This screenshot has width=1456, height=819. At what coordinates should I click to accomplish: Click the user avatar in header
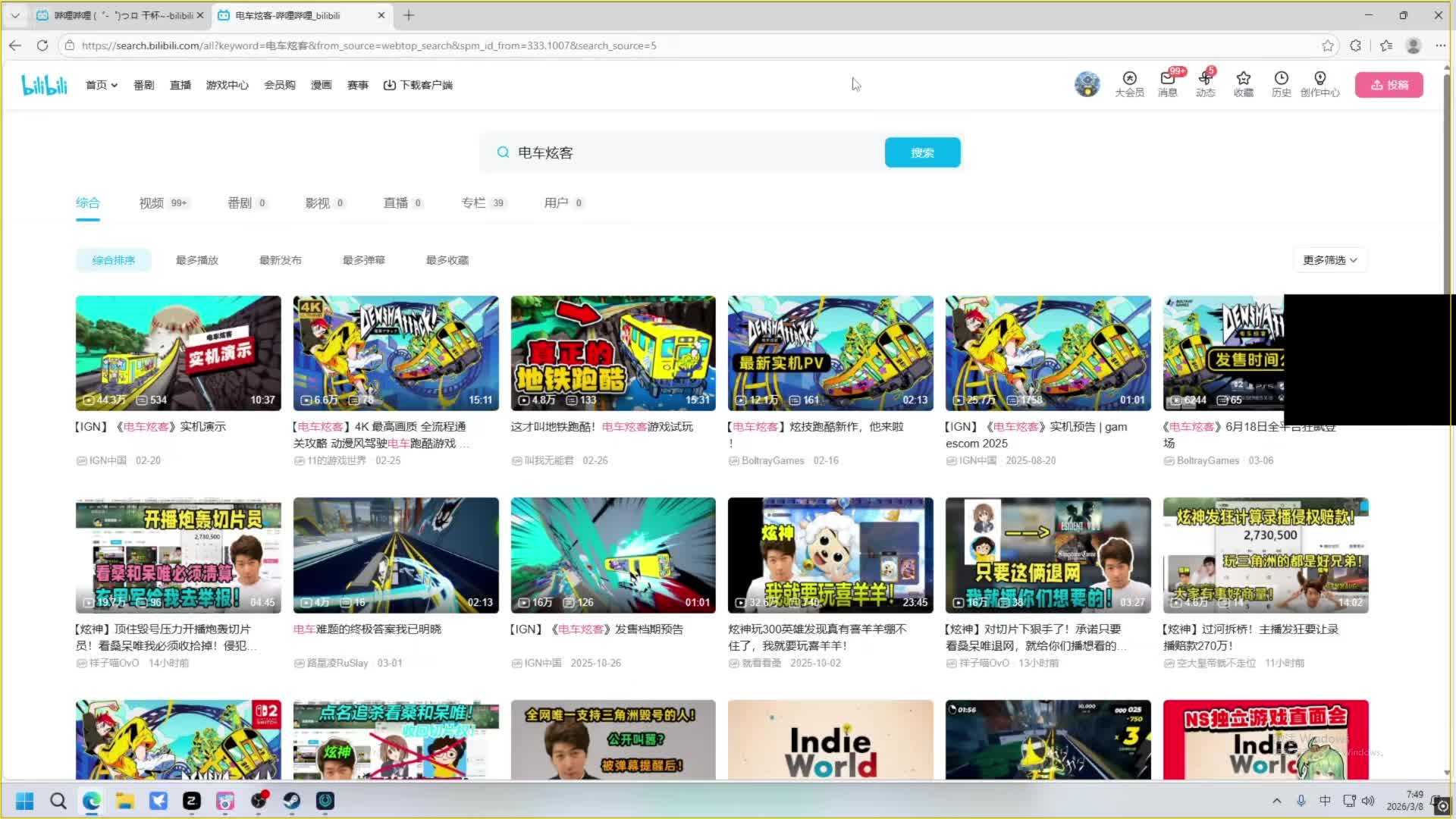1087,84
